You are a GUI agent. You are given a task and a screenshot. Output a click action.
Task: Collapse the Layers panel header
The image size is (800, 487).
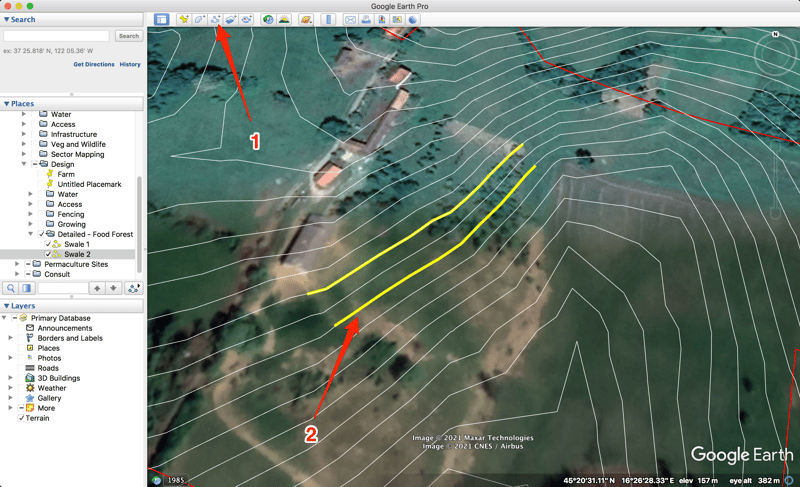click(x=6, y=306)
